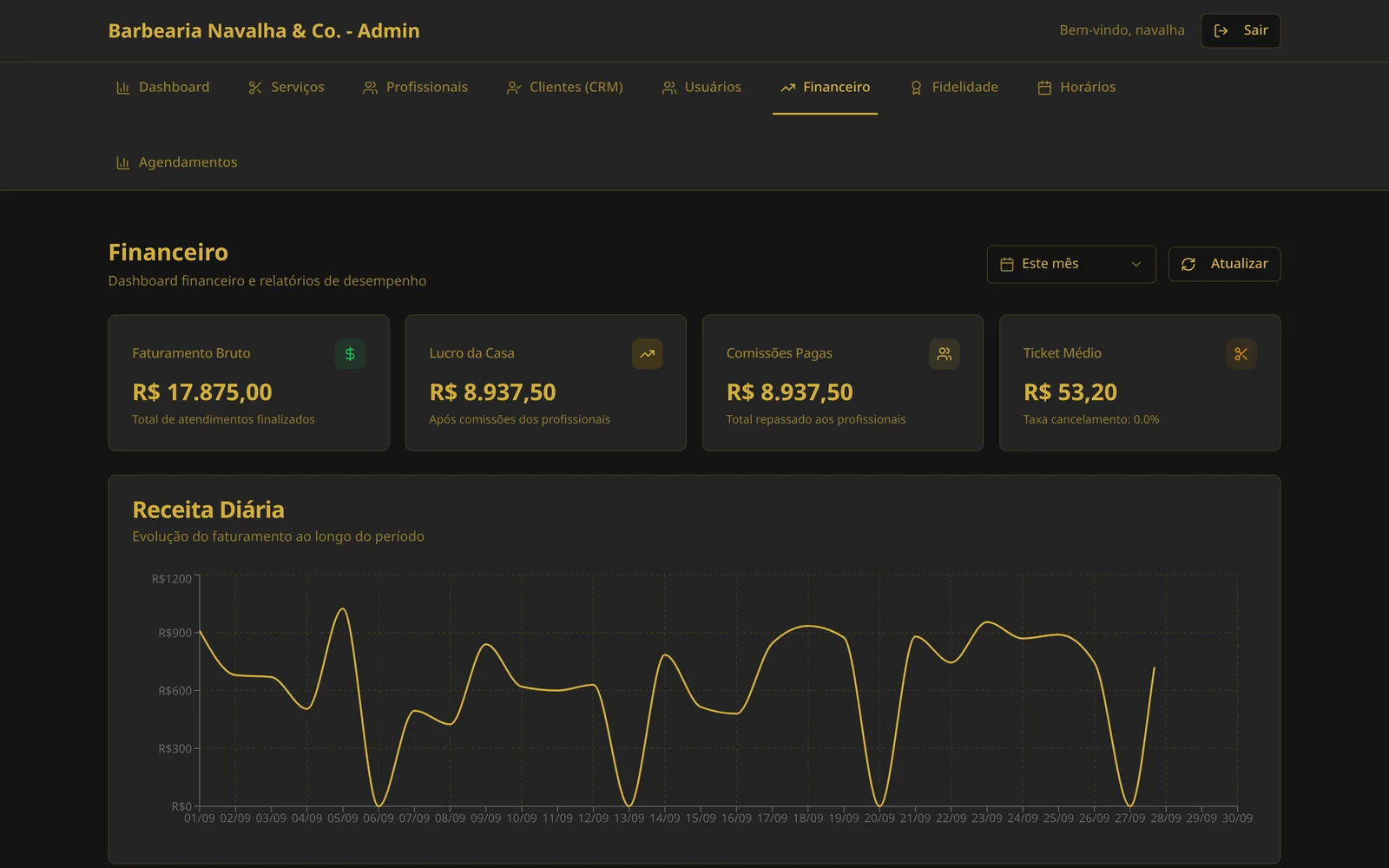Image resolution: width=1389 pixels, height=868 pixels.
Task: Go to the Agendamentos tab
Action: [176, 163]
